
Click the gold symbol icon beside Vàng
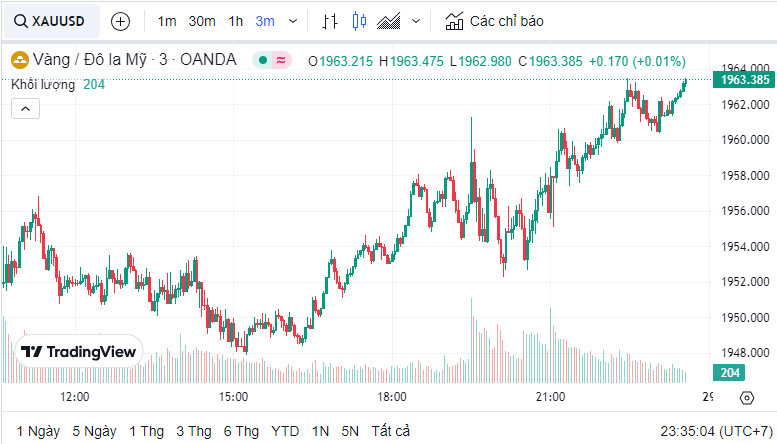coord(19,60)
